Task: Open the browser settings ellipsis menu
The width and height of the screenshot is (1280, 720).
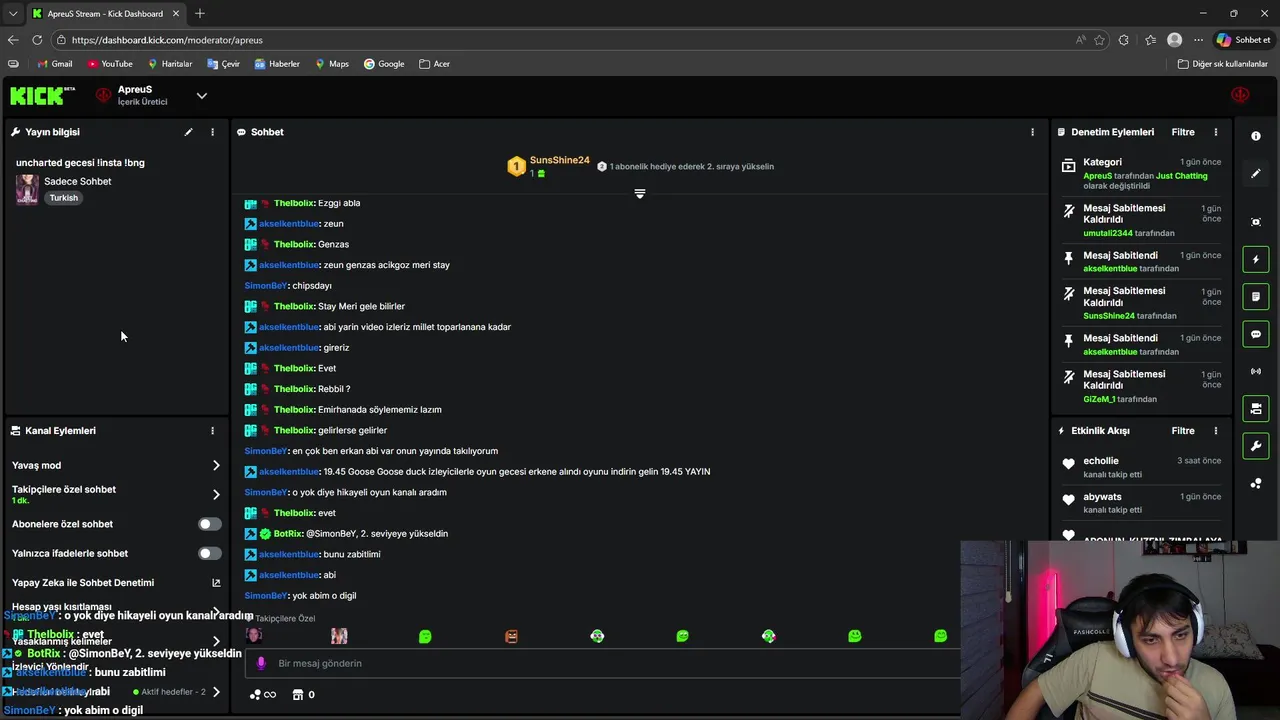Action: pyautogui.click(x=1198, y=40)
